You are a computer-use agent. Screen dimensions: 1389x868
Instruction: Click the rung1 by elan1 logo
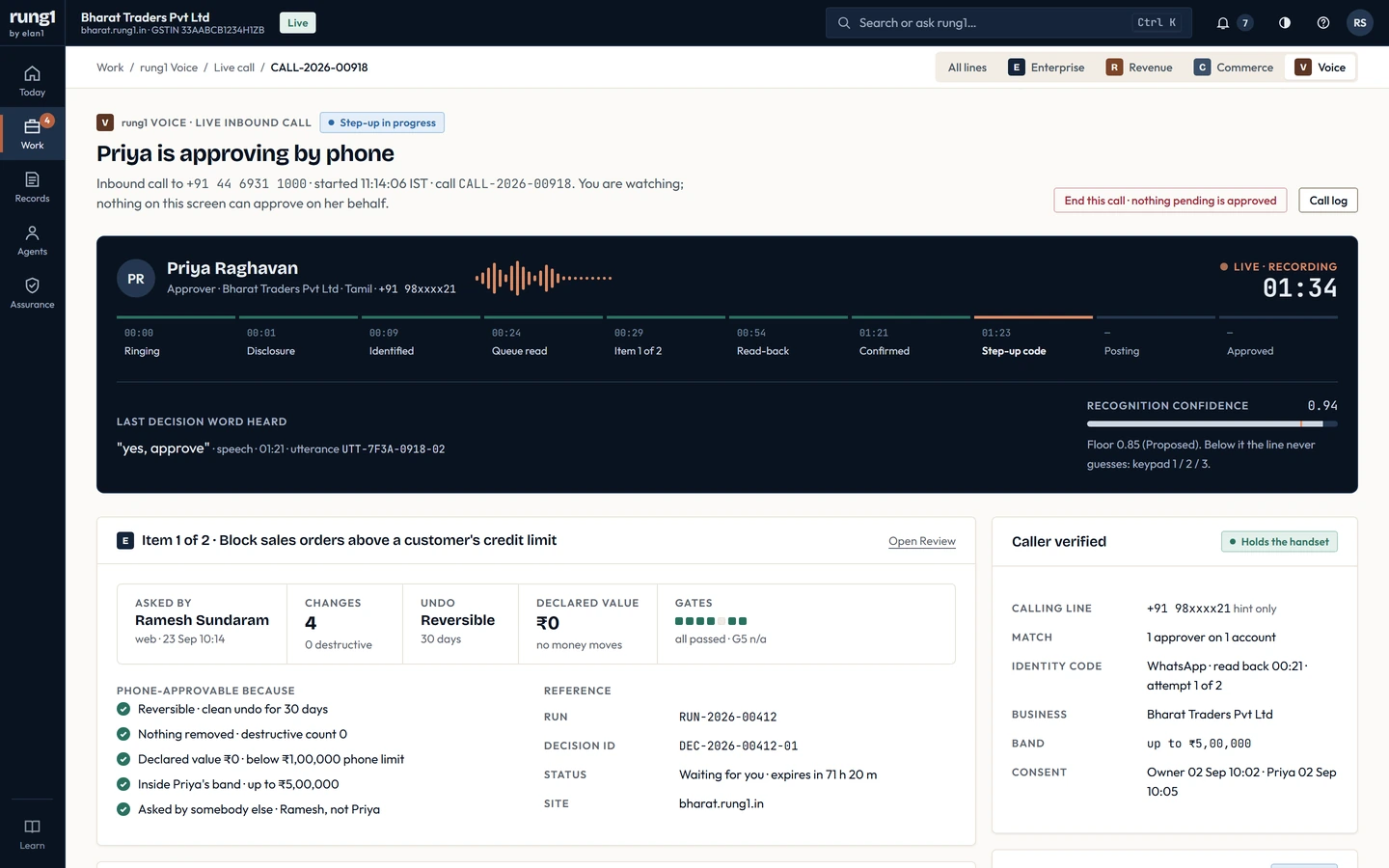tap(32, 23)
